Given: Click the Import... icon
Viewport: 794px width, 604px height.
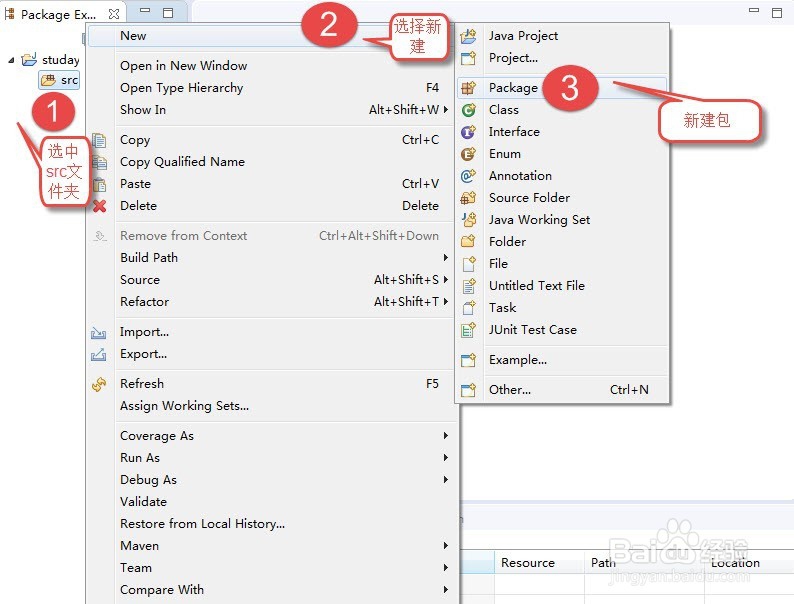Looking at the screenshot, I should pyautogui.click(x=98, y=333).
